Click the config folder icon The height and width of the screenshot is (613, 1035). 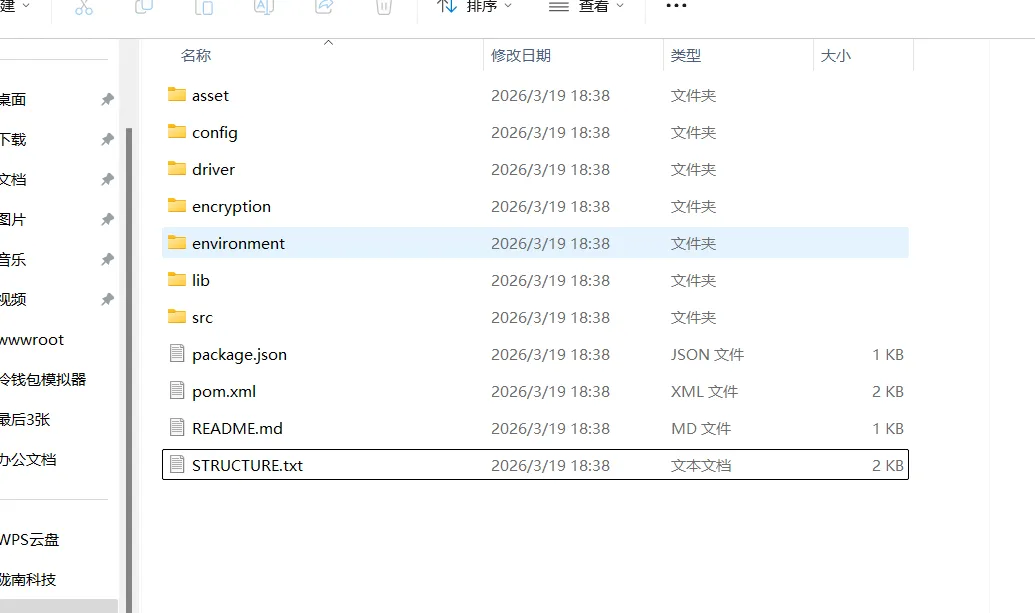coord(177,131)
